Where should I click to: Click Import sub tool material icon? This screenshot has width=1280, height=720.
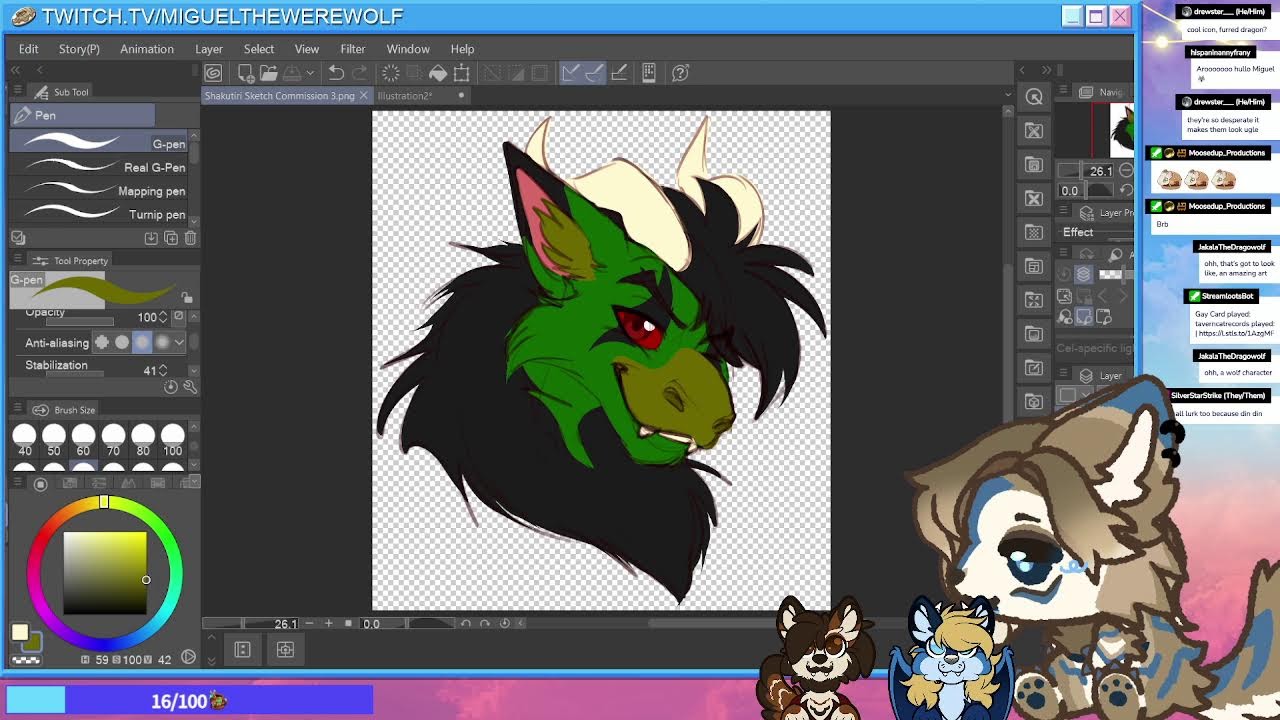(x=151, y=238)
